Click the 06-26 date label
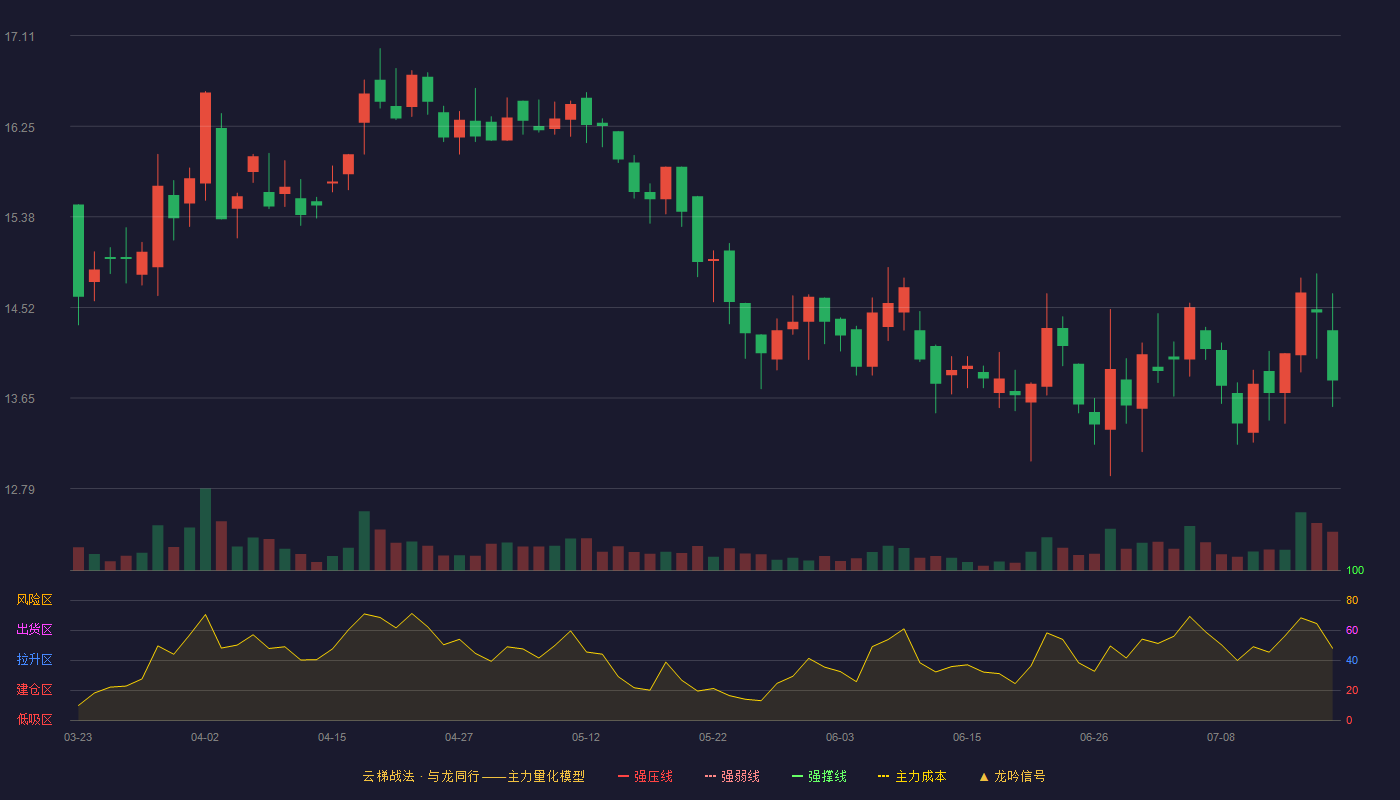 [x=1094, y=737]
